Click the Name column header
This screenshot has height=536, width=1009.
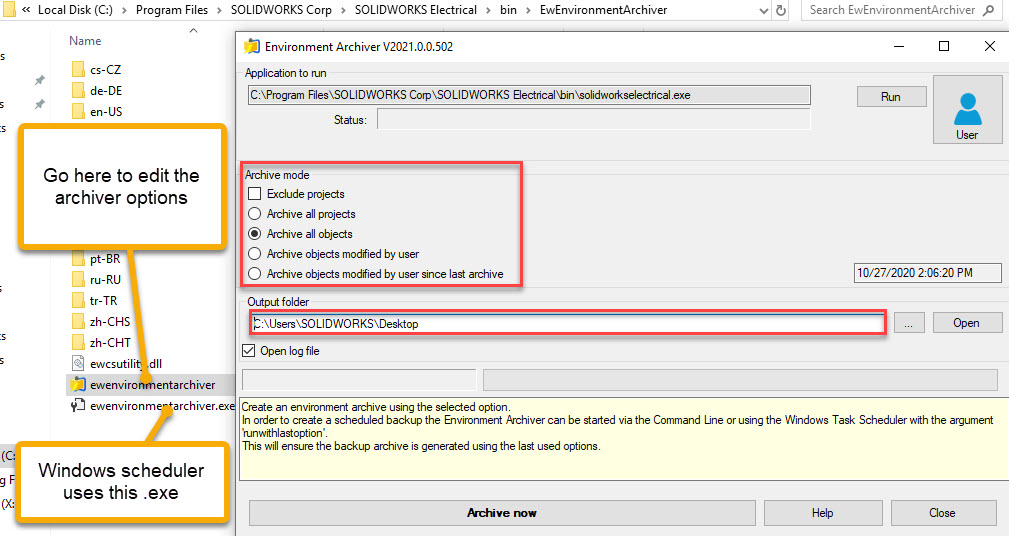85,41
